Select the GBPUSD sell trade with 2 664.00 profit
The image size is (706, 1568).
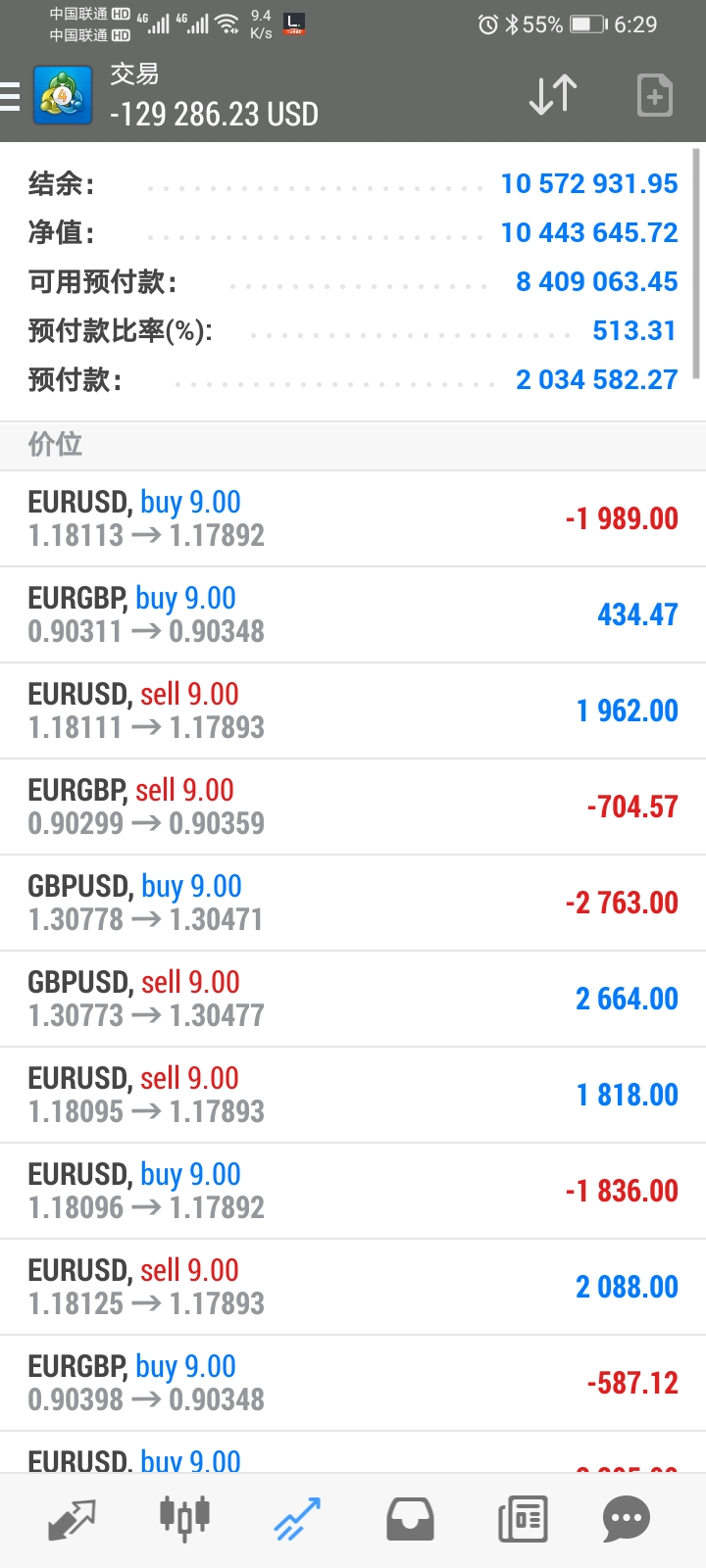pyautogui.click(x=353, y=999)
